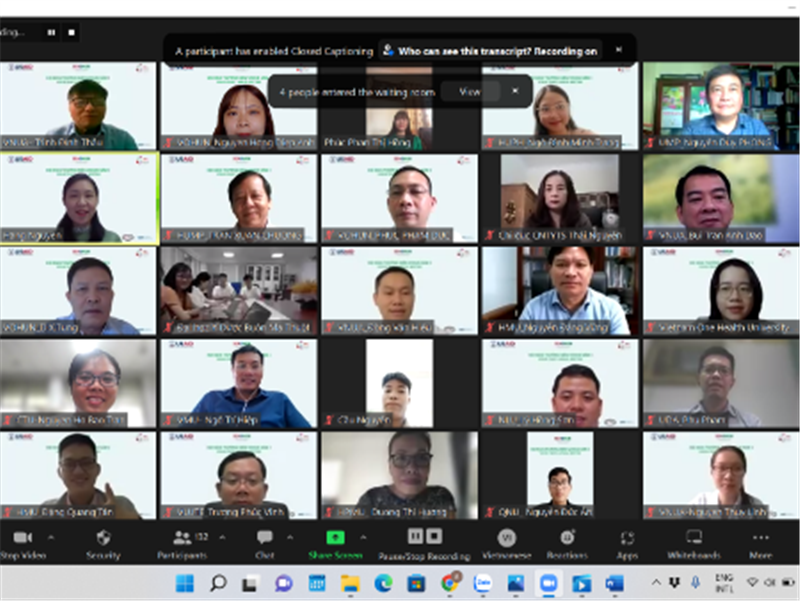Screen dimensions: 800x601
Task: Expand the arrow next to Stop Video
Action: (x=51, y=537)
